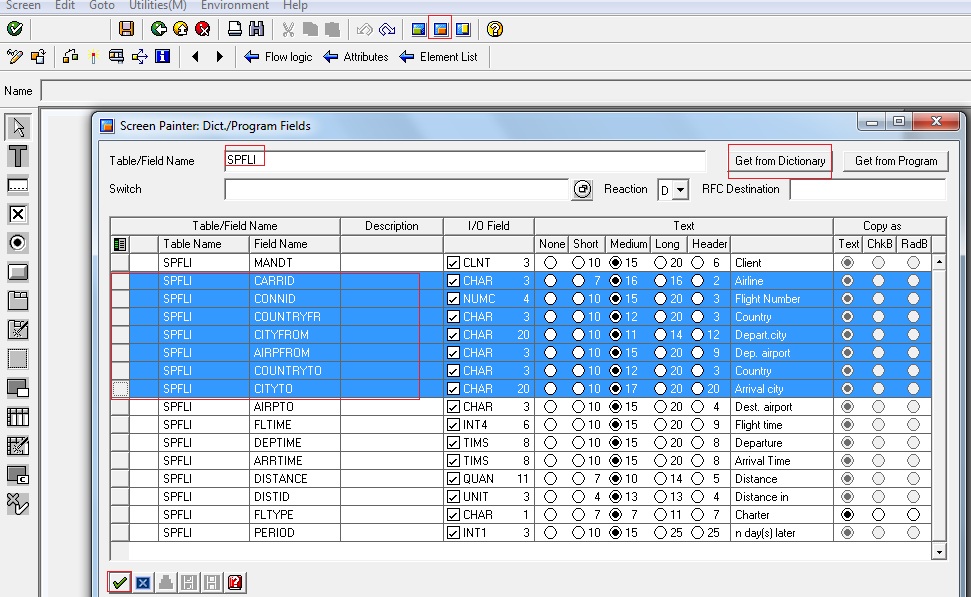Click the blue information icon in second toolbar
This screenshot has height=597, width=971.
click(162, 56)
